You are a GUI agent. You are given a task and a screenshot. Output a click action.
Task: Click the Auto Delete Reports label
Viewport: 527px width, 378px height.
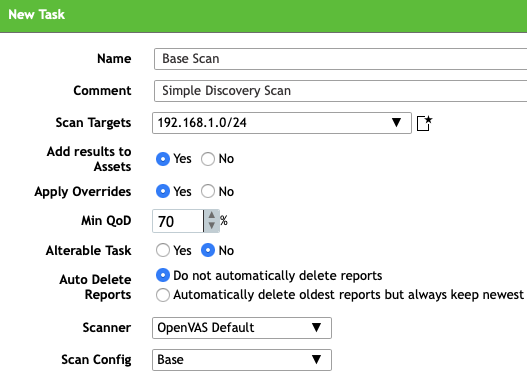[95, 287]
